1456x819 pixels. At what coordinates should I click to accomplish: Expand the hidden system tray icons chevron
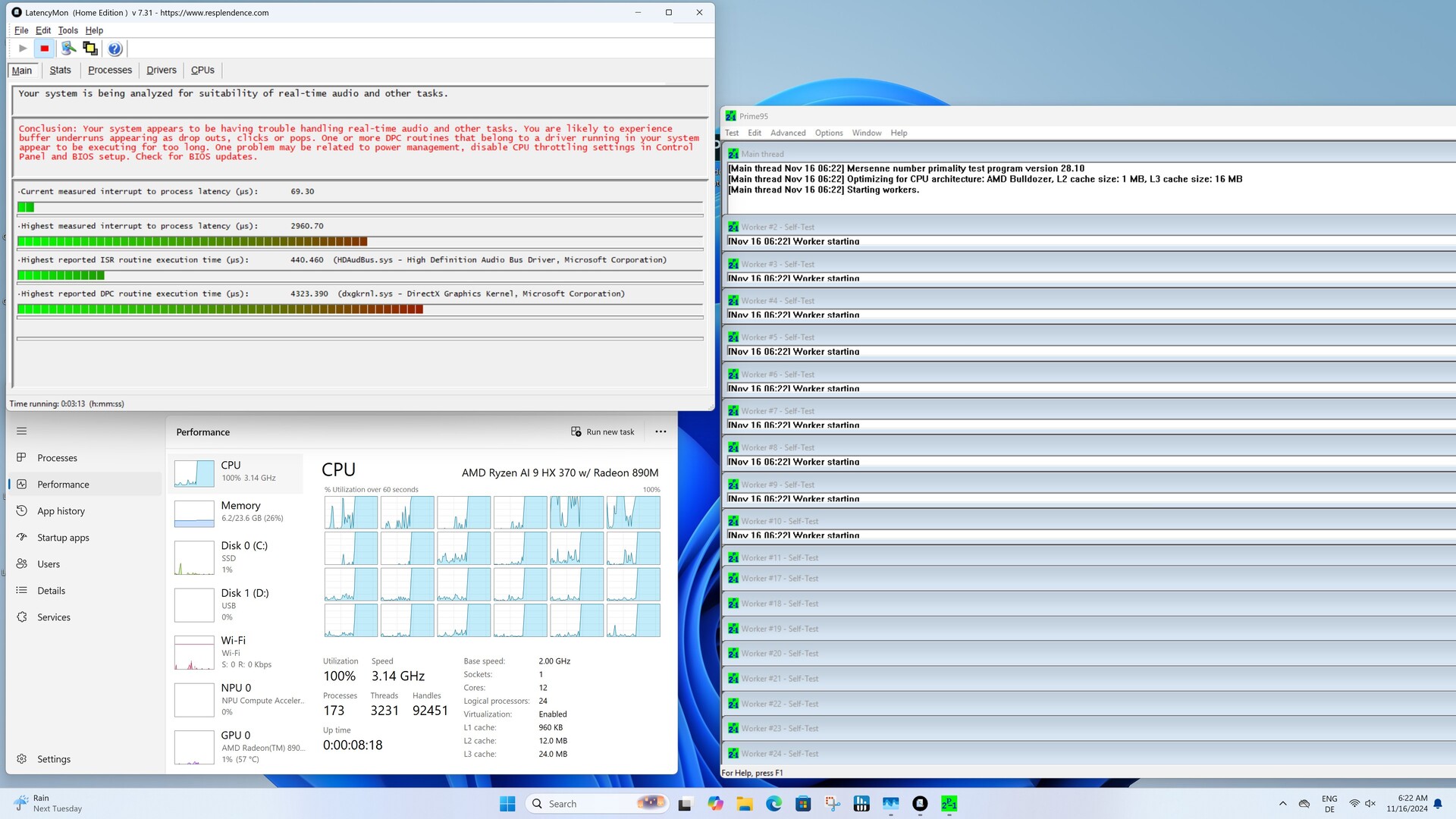tap(1282, 804)
